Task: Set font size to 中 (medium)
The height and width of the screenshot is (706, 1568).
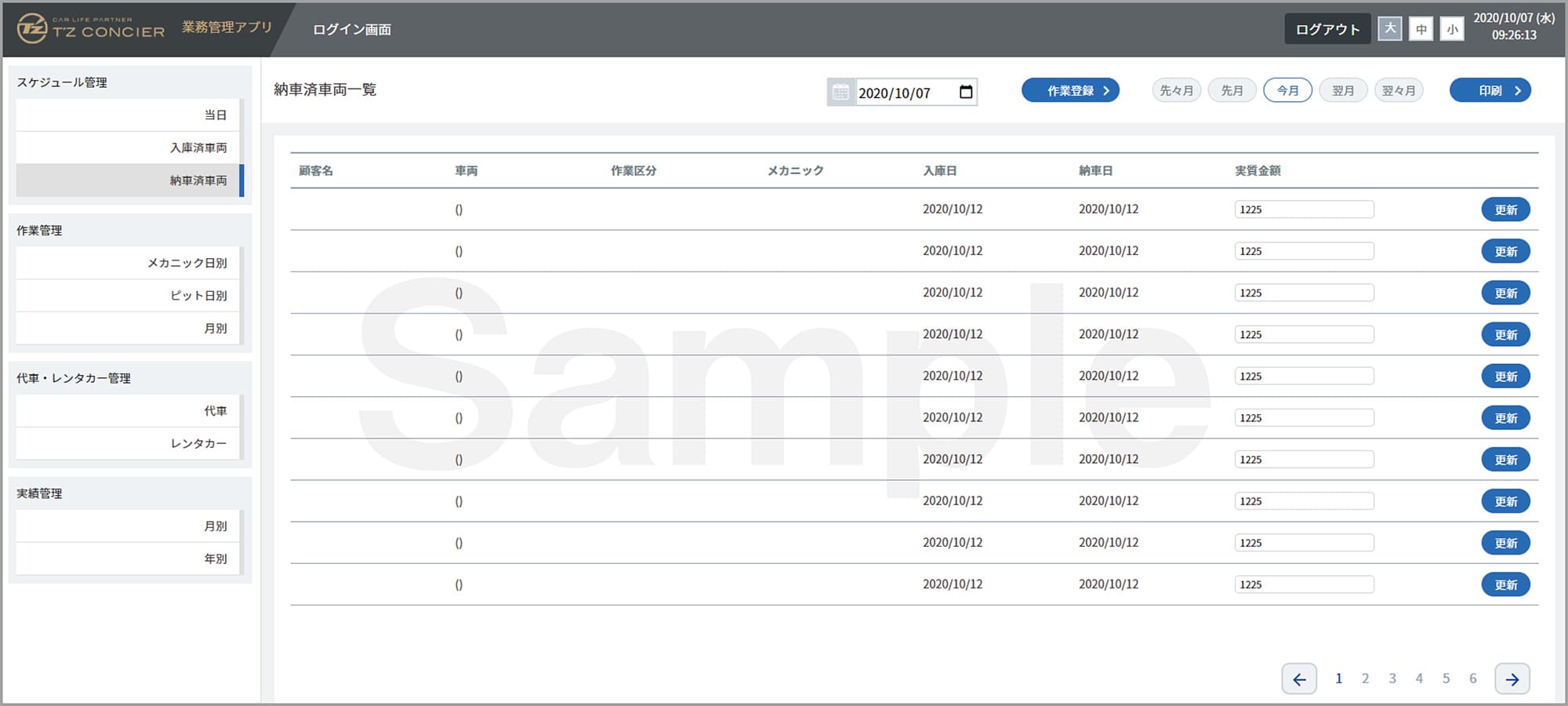Action: click(1421, 29)
